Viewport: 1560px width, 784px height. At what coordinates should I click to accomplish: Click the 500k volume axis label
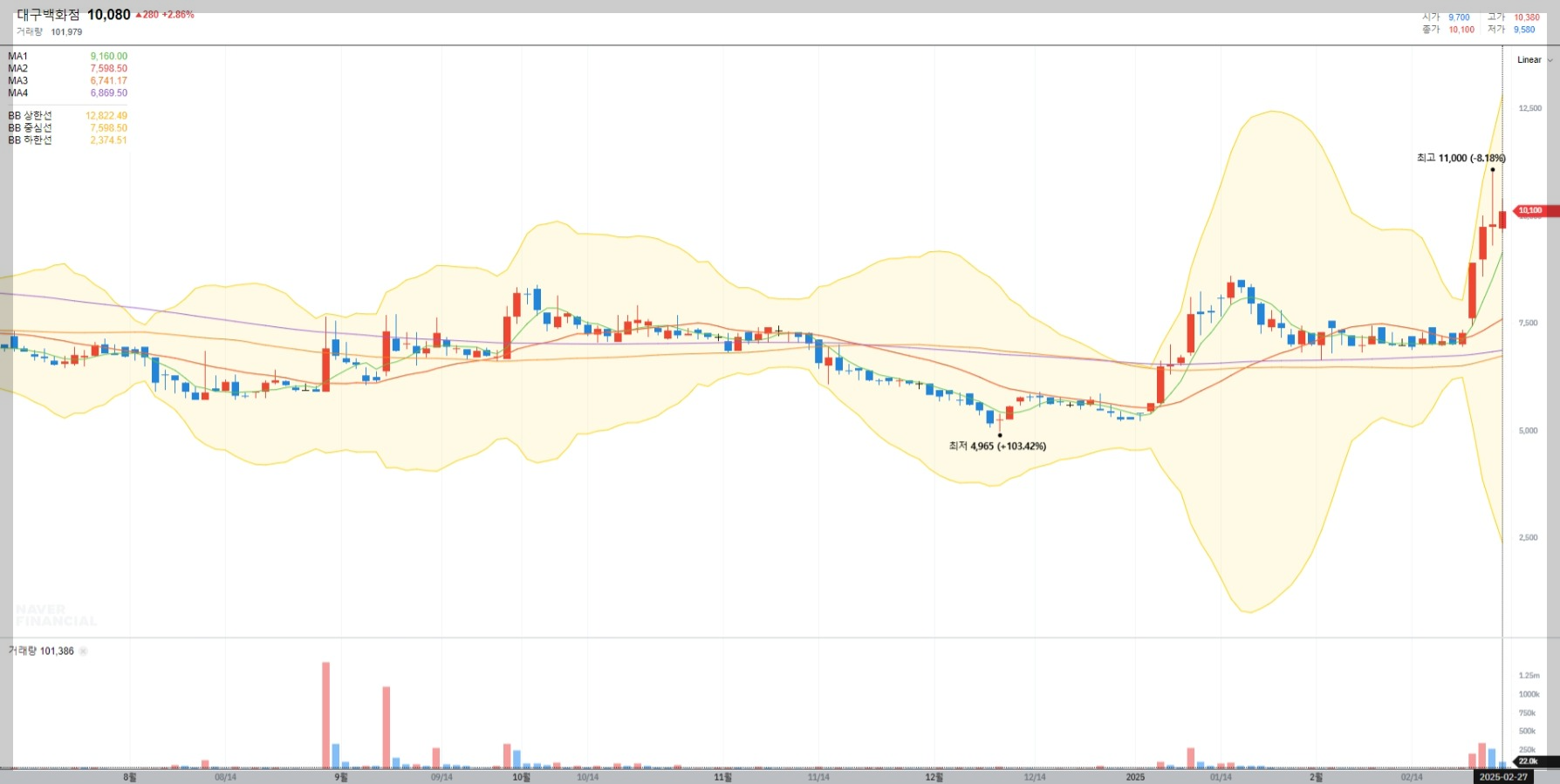point(1527,732)
